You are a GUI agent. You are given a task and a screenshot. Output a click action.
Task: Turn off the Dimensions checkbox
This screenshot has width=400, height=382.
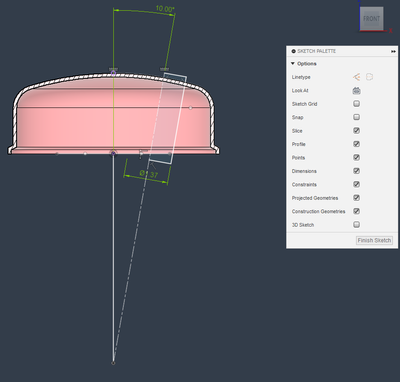coord(356,171)
